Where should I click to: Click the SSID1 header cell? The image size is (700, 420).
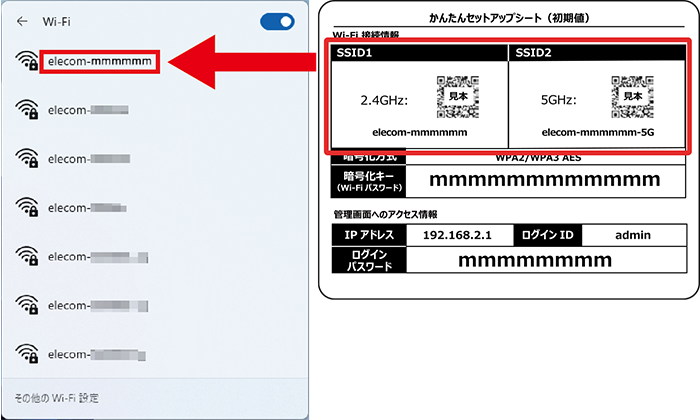coord(420,53)
